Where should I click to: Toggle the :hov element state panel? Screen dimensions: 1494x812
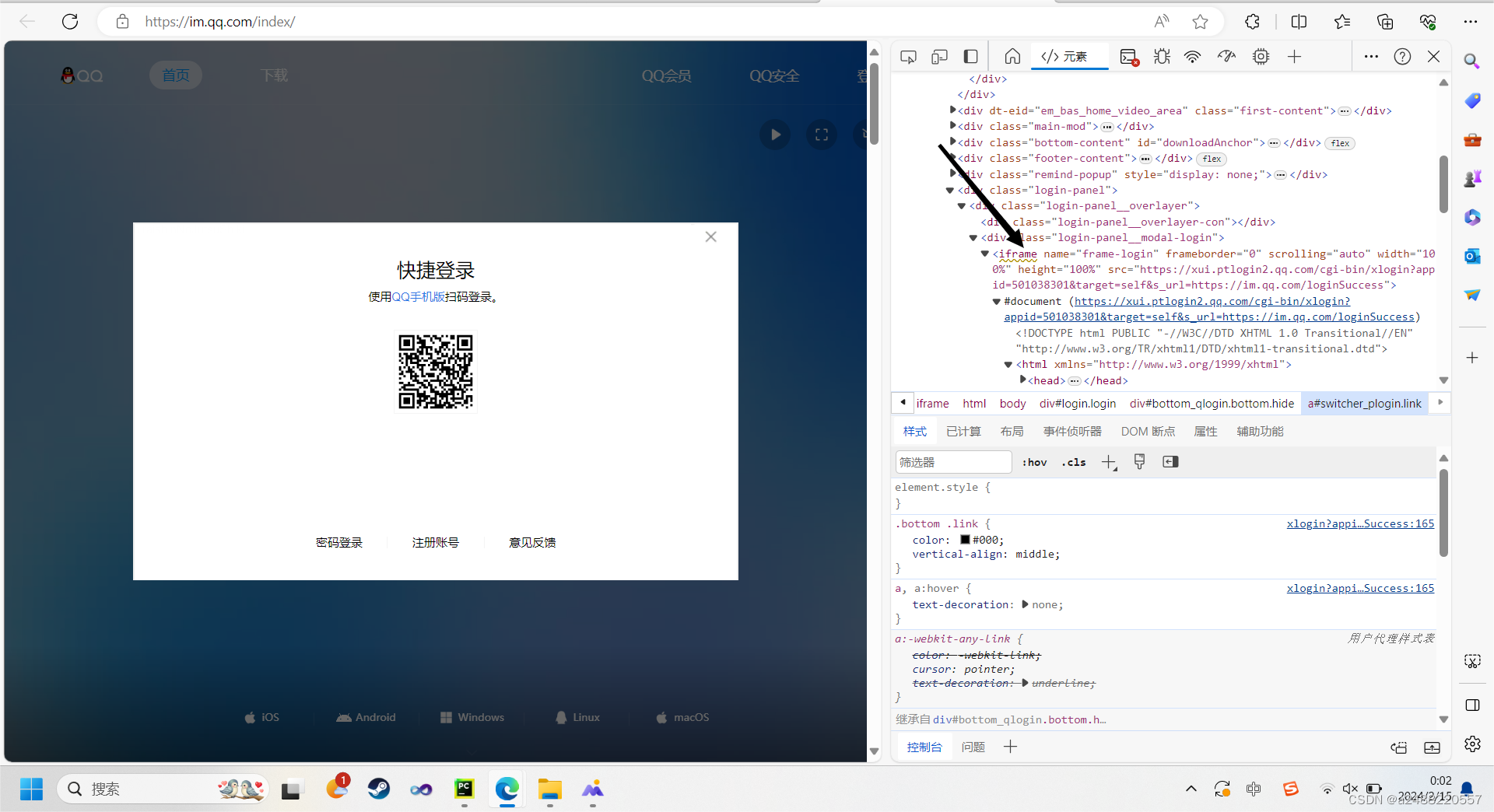click(x=1034, y=462)
